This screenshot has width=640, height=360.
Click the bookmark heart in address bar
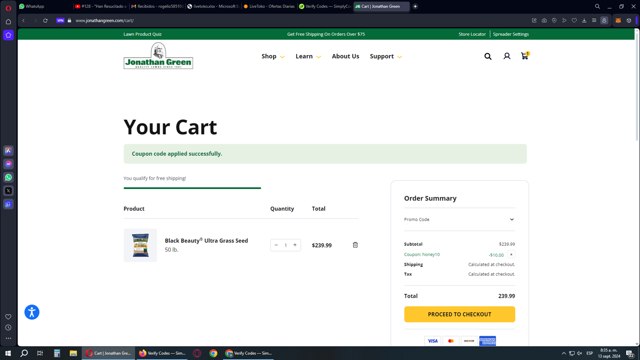[574, 20]
